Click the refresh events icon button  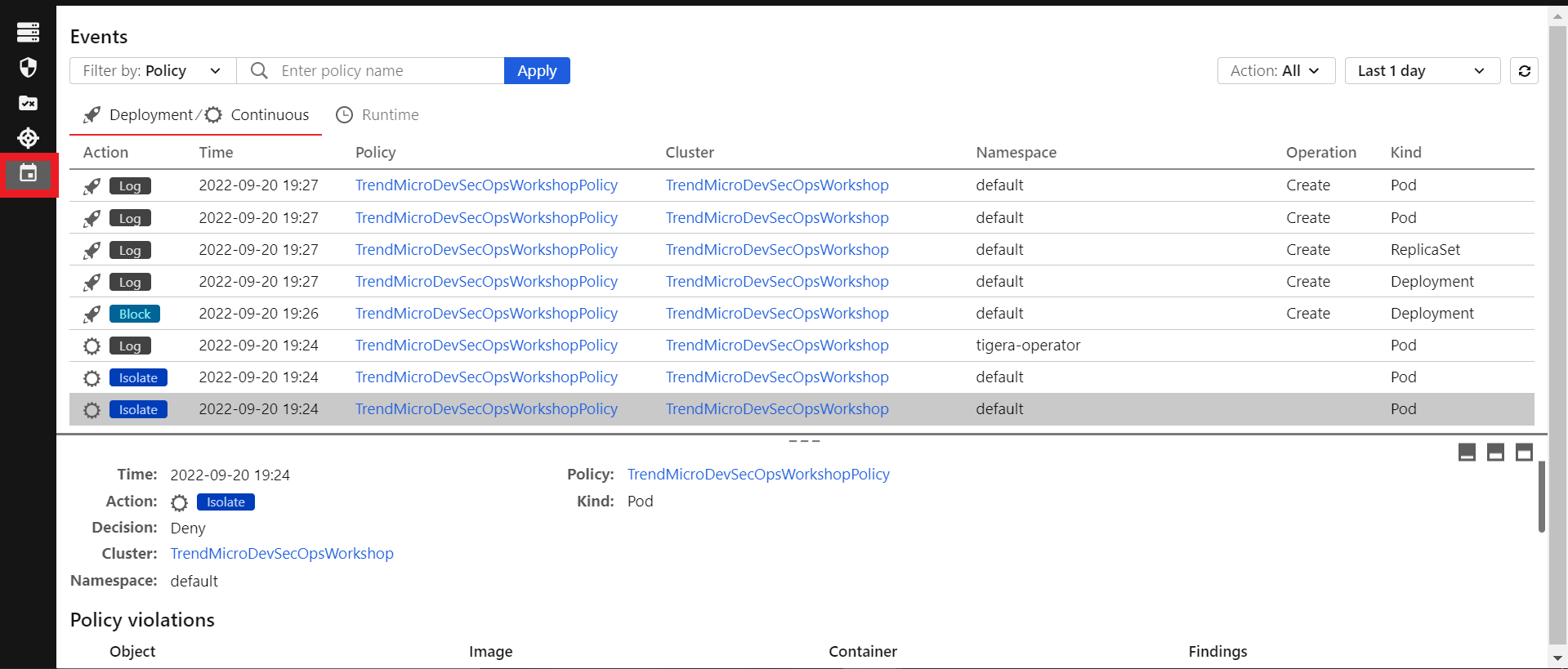[1524, 71]
